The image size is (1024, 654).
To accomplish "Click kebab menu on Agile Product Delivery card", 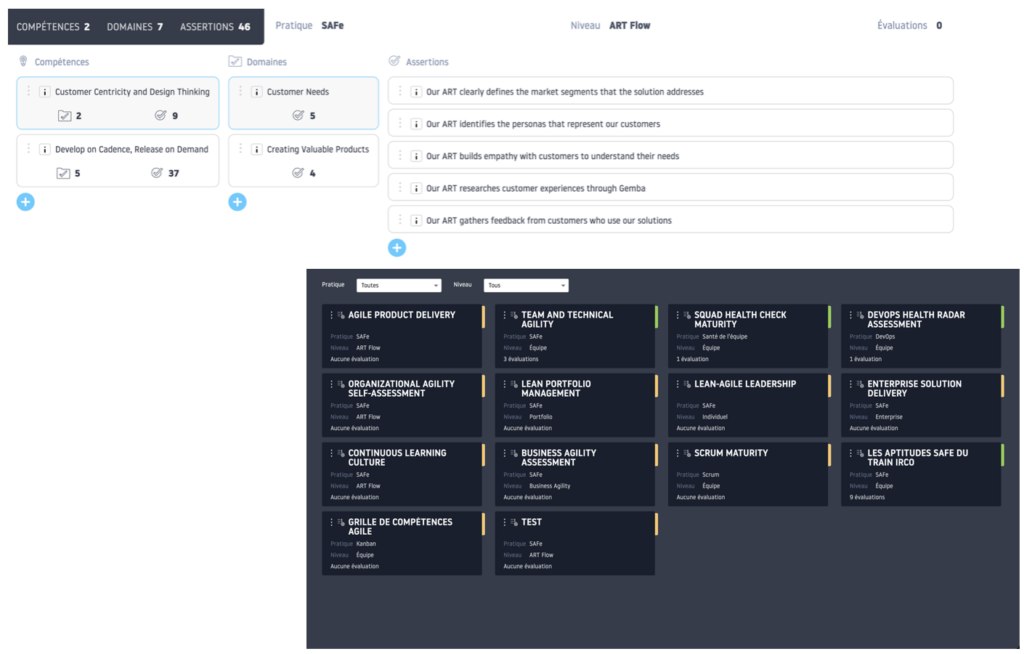I will pyautogui.click(x=331, y=315).
